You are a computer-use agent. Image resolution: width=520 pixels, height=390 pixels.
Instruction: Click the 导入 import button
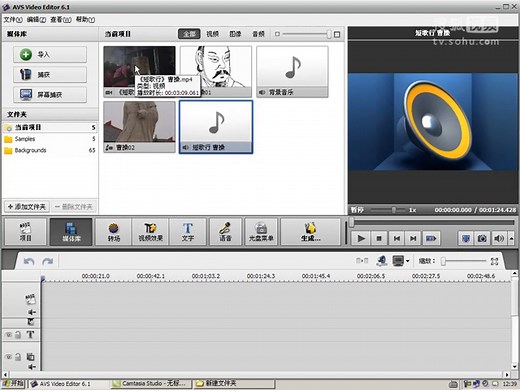50,54
